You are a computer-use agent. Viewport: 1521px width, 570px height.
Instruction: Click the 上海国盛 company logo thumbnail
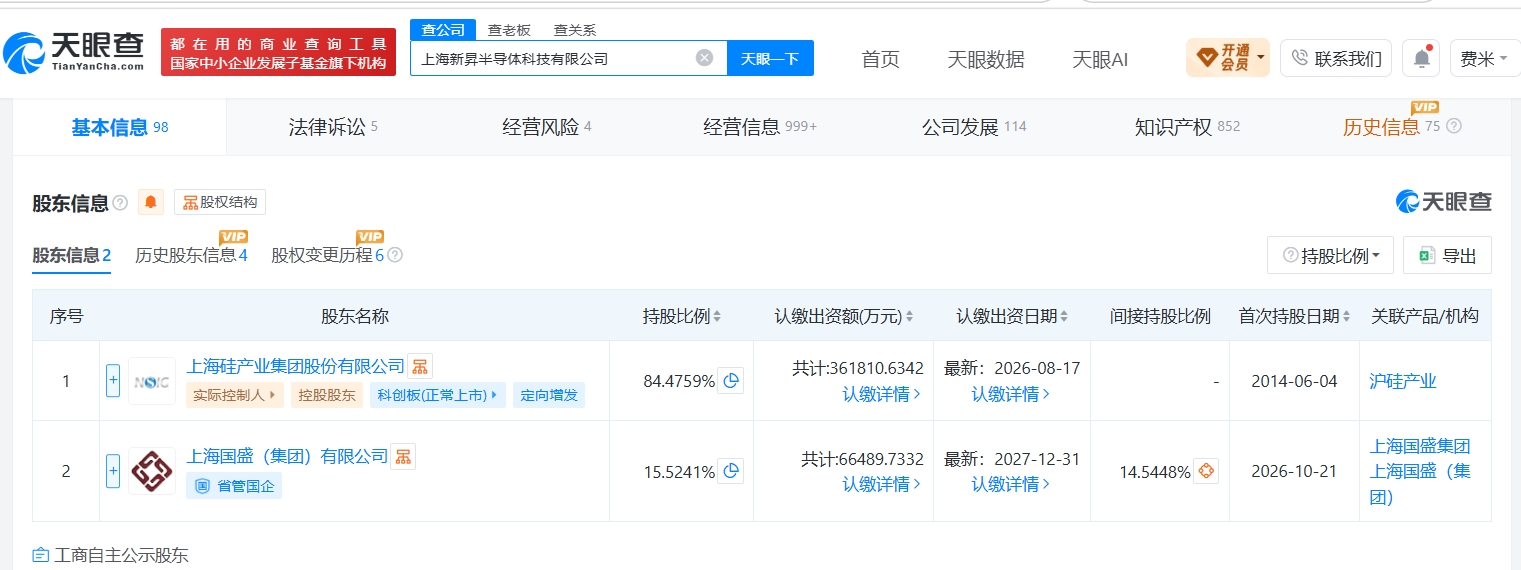(152, 471)
